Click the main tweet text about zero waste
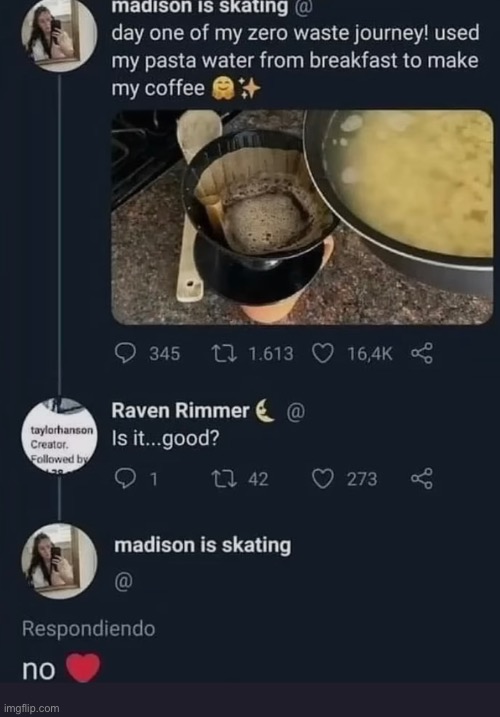This screenshot has height=717, width=500. click(296, 61)
